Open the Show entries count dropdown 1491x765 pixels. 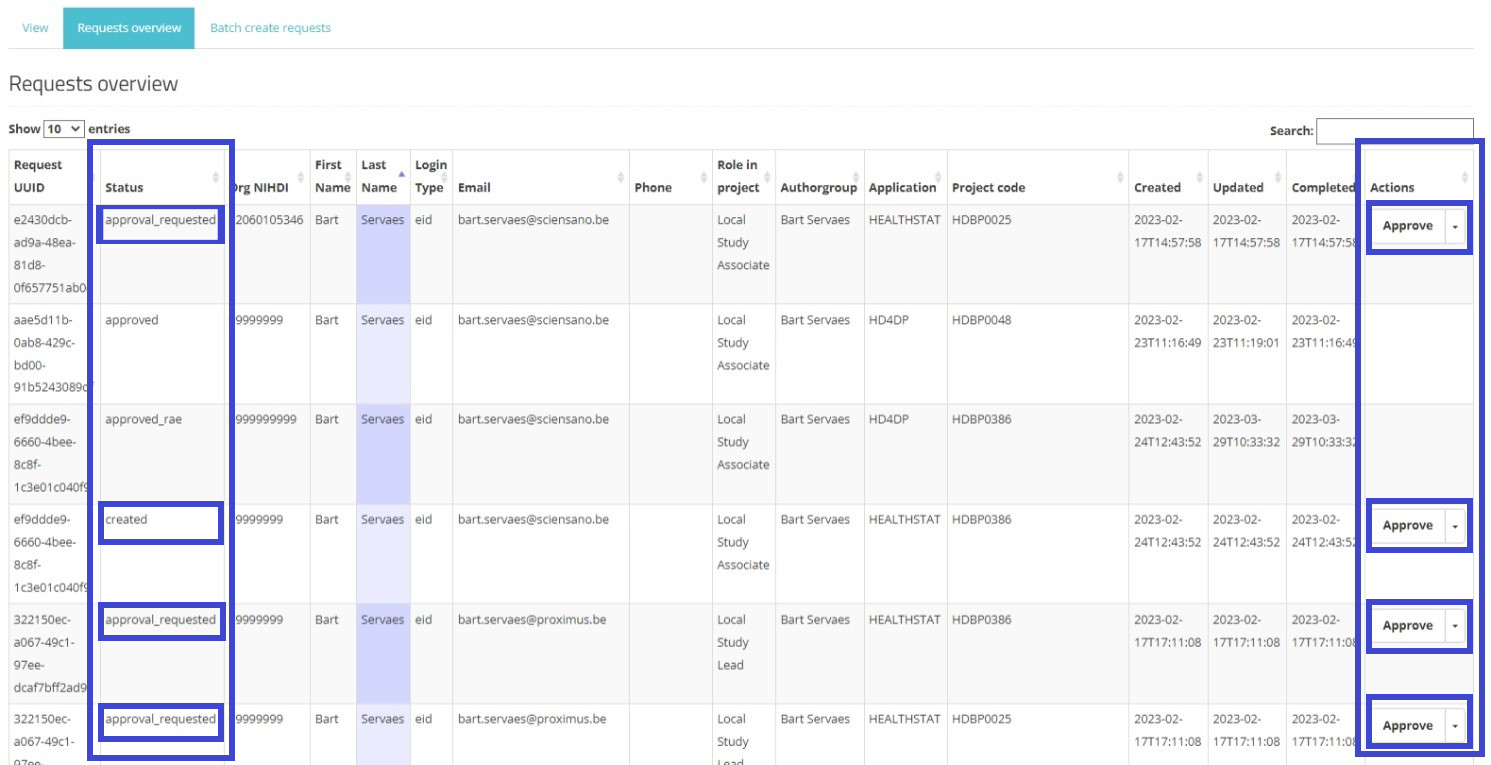coord(64,129)
